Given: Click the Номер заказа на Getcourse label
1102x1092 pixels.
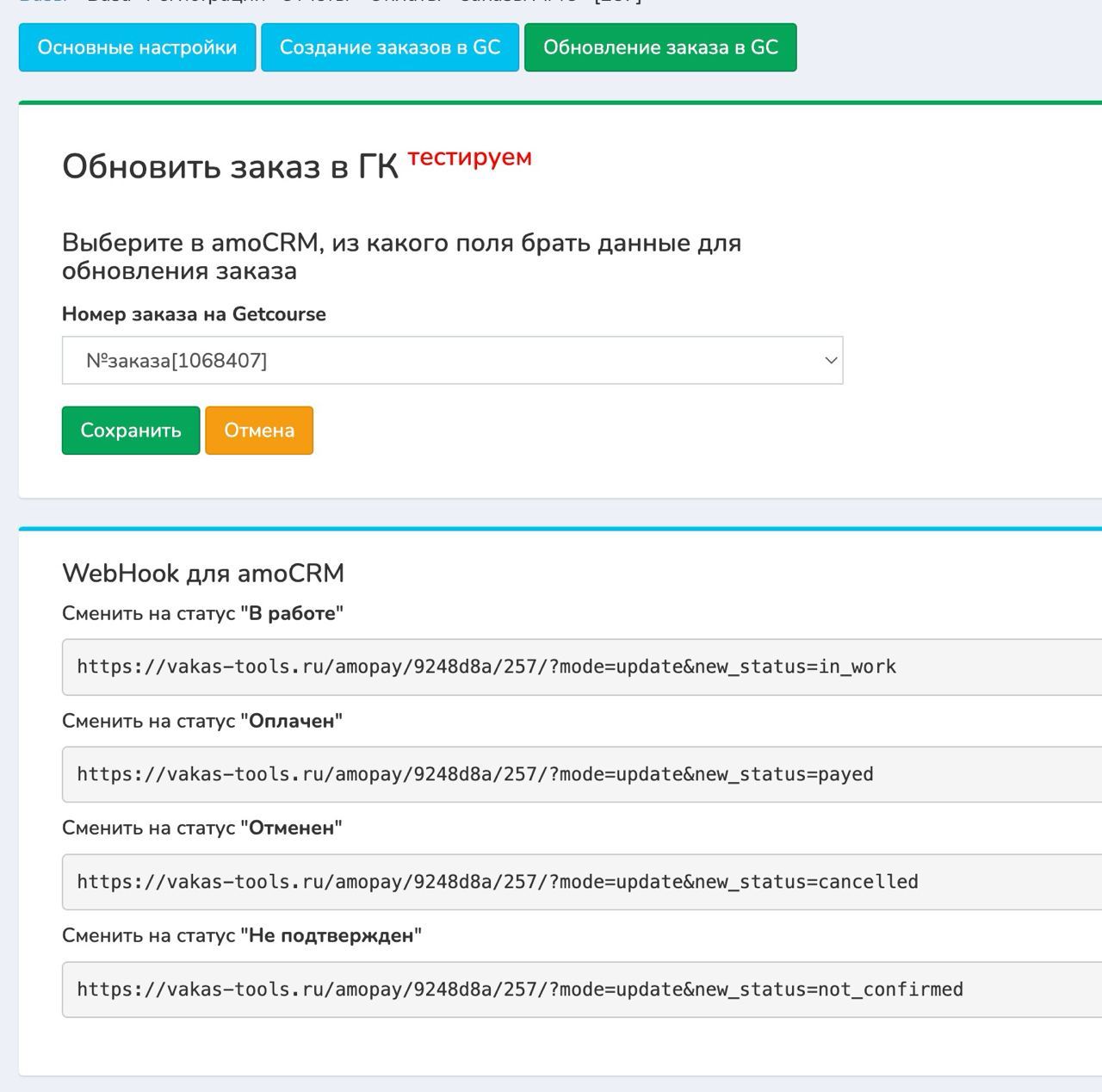Looking at the screenshot, I should click(194, 314).
